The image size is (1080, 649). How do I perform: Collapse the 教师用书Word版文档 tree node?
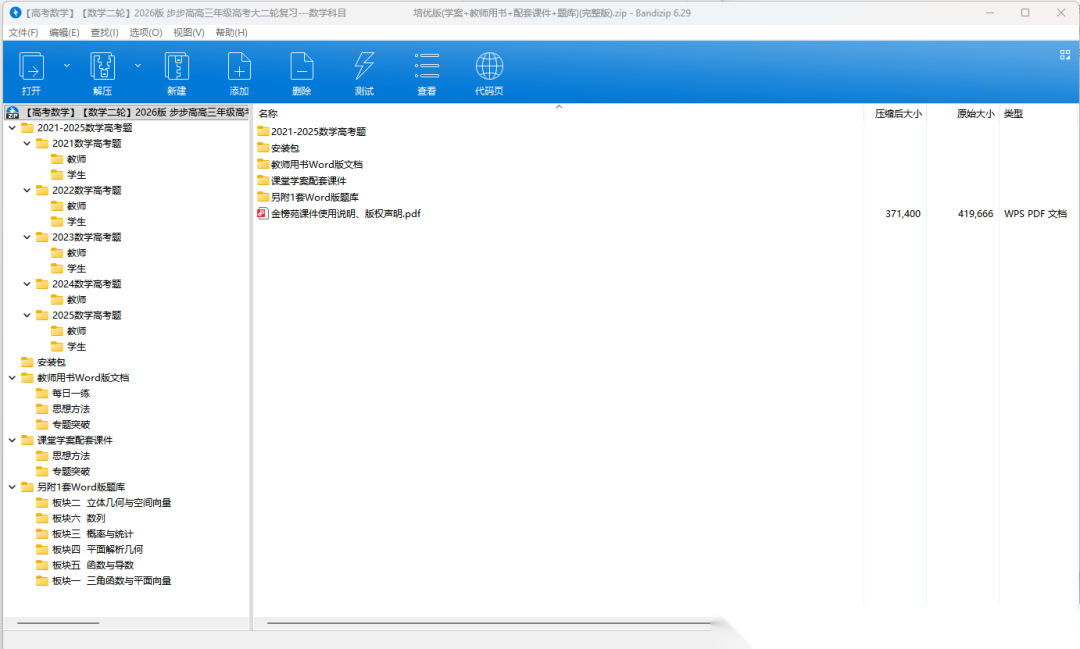click(12, 378)
